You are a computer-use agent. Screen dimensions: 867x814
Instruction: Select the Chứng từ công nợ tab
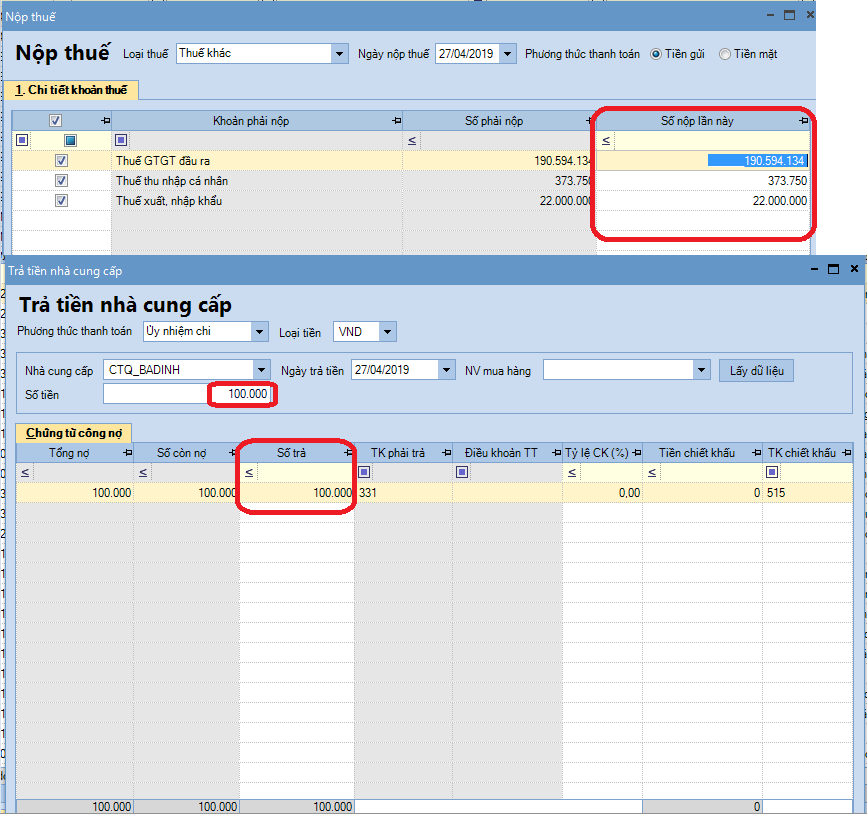pyautogui.click(x=74, y=432)
